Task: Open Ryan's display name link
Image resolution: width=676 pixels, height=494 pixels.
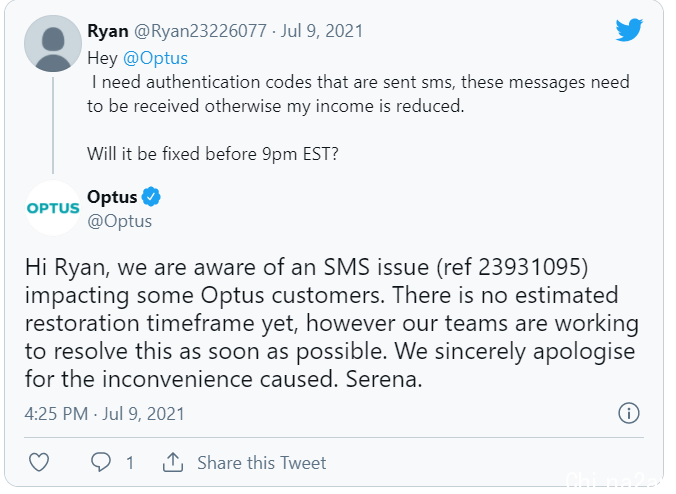Action: tap(108, 31)
